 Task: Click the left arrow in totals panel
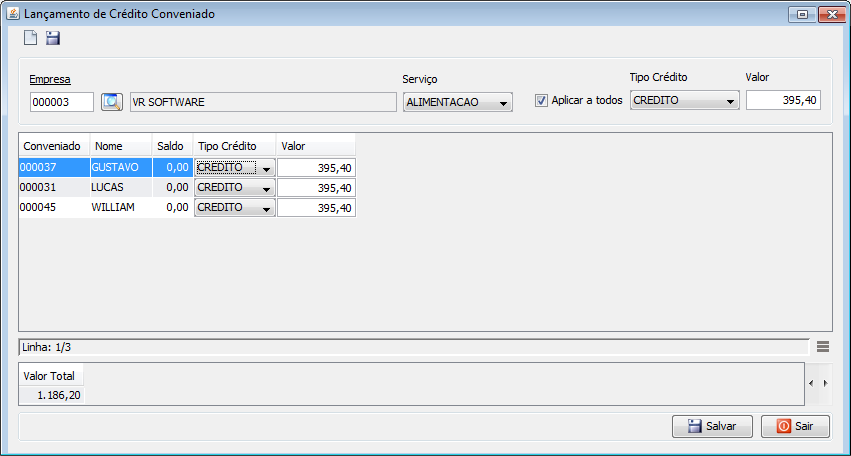(x=811, y=383)
